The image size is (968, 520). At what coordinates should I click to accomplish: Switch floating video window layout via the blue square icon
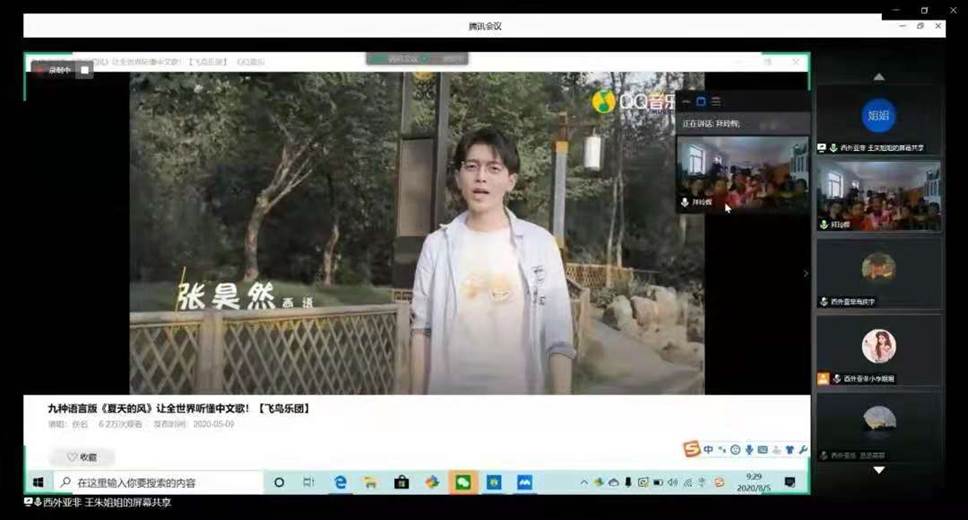tap(701, 102)
